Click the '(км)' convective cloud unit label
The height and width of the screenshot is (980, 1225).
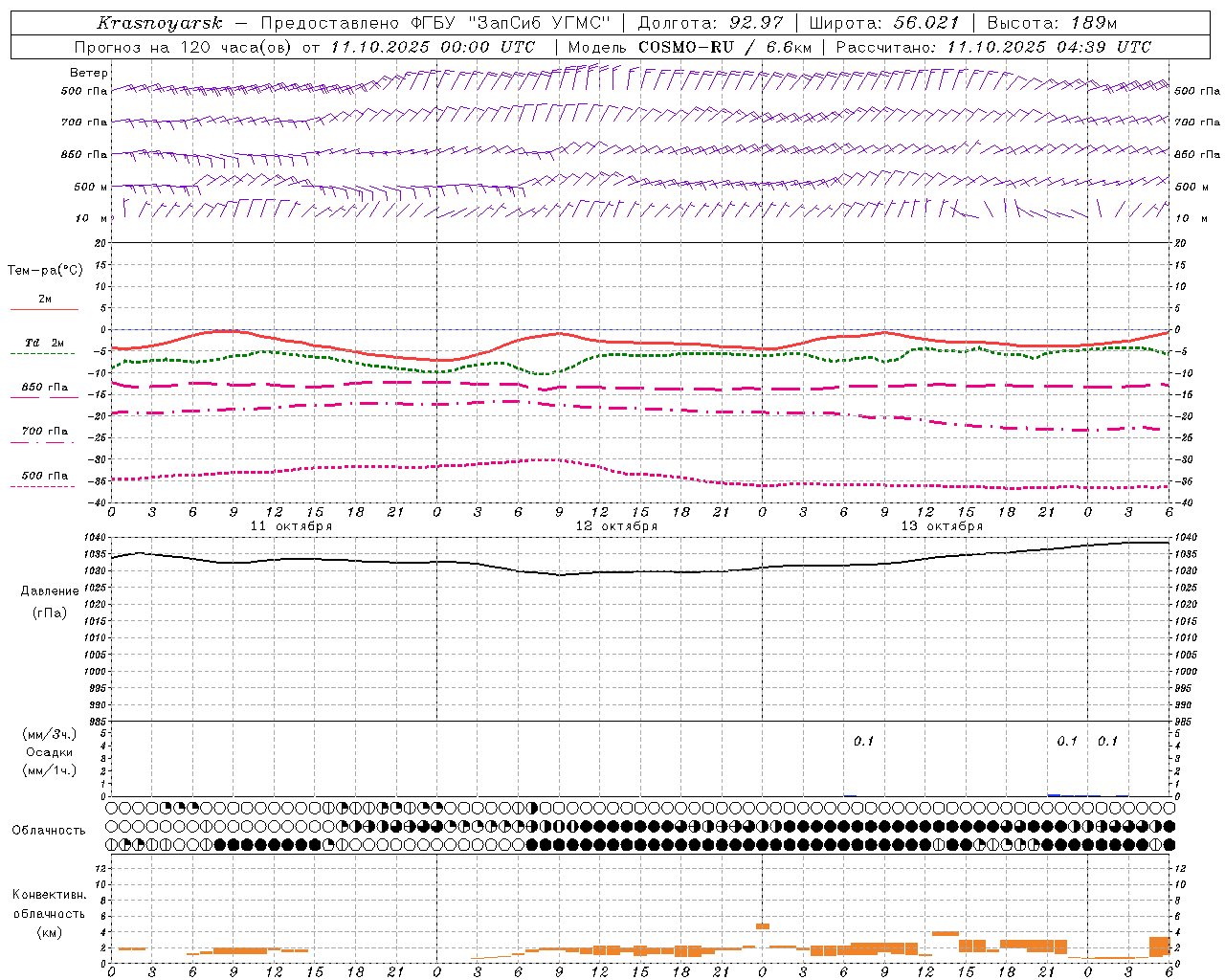coord(50,932)
